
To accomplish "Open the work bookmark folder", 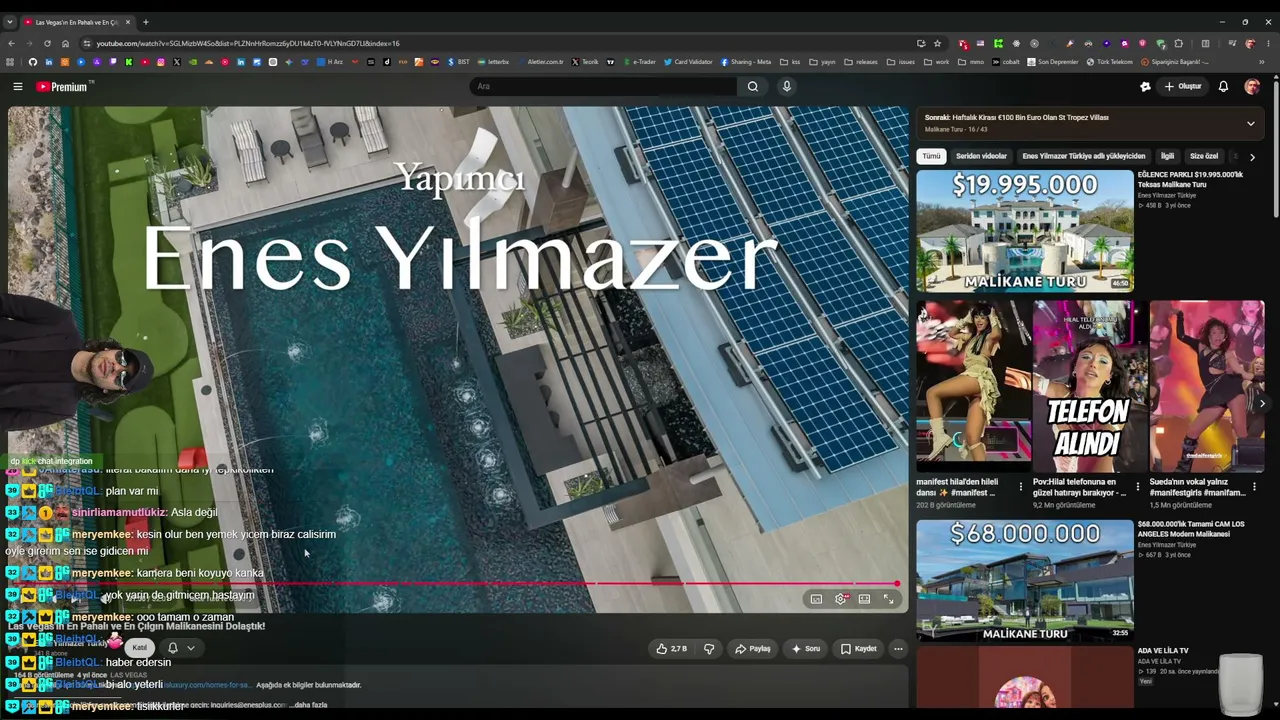I will click(x=936, y=62).
